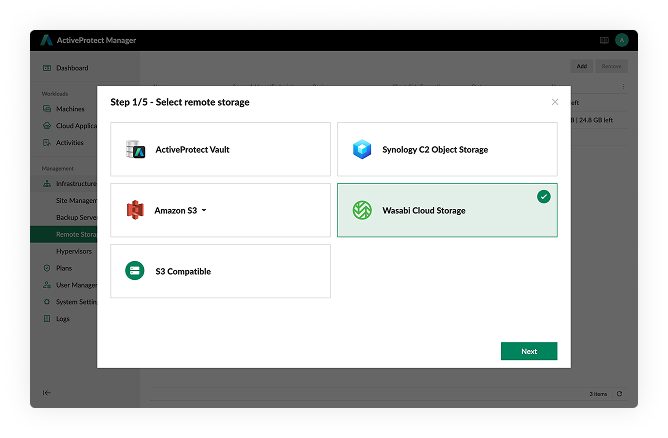Go to Hypervisors in the sidebar

coord(76,251)
